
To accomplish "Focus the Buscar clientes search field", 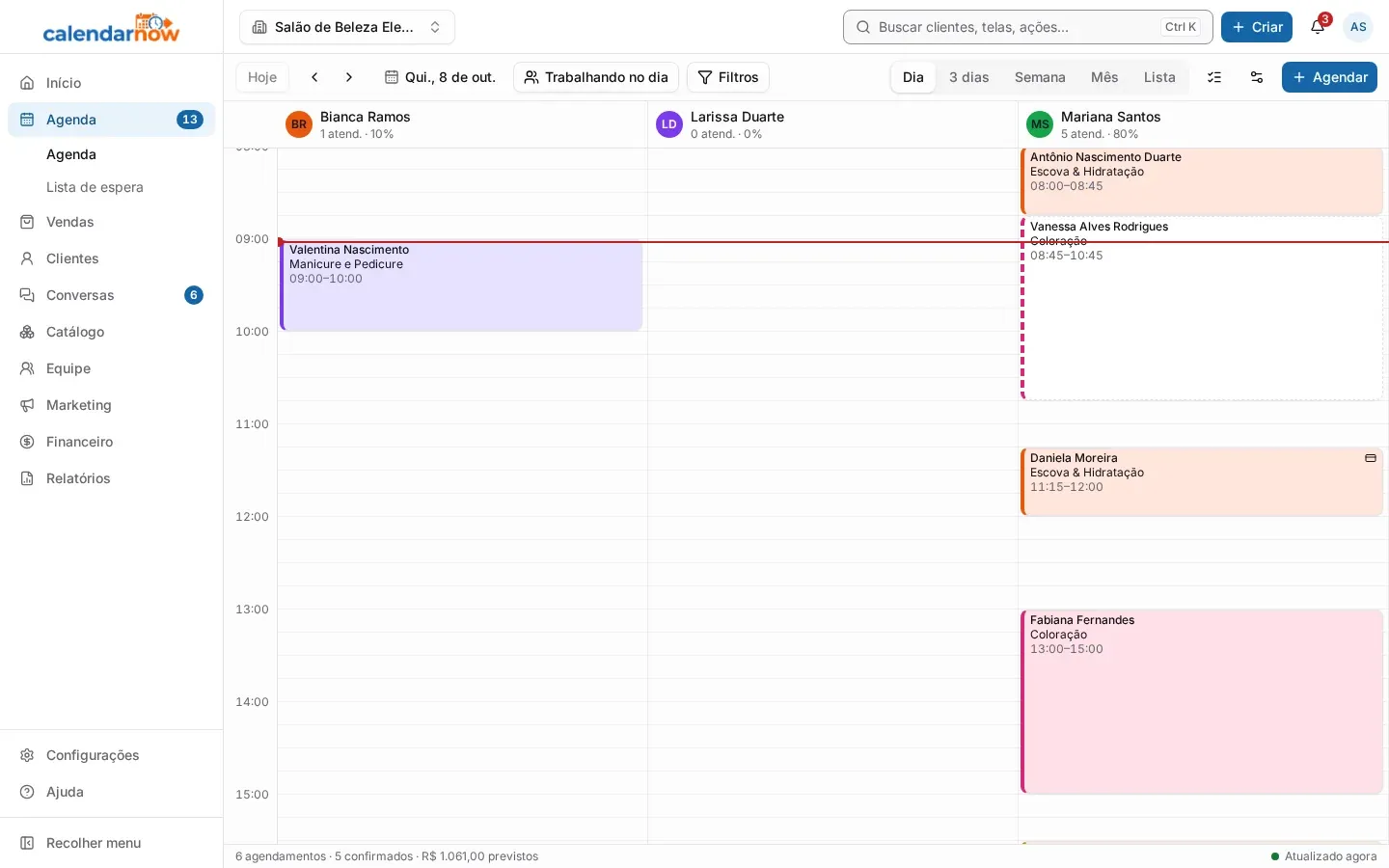I will (1028, 27).
